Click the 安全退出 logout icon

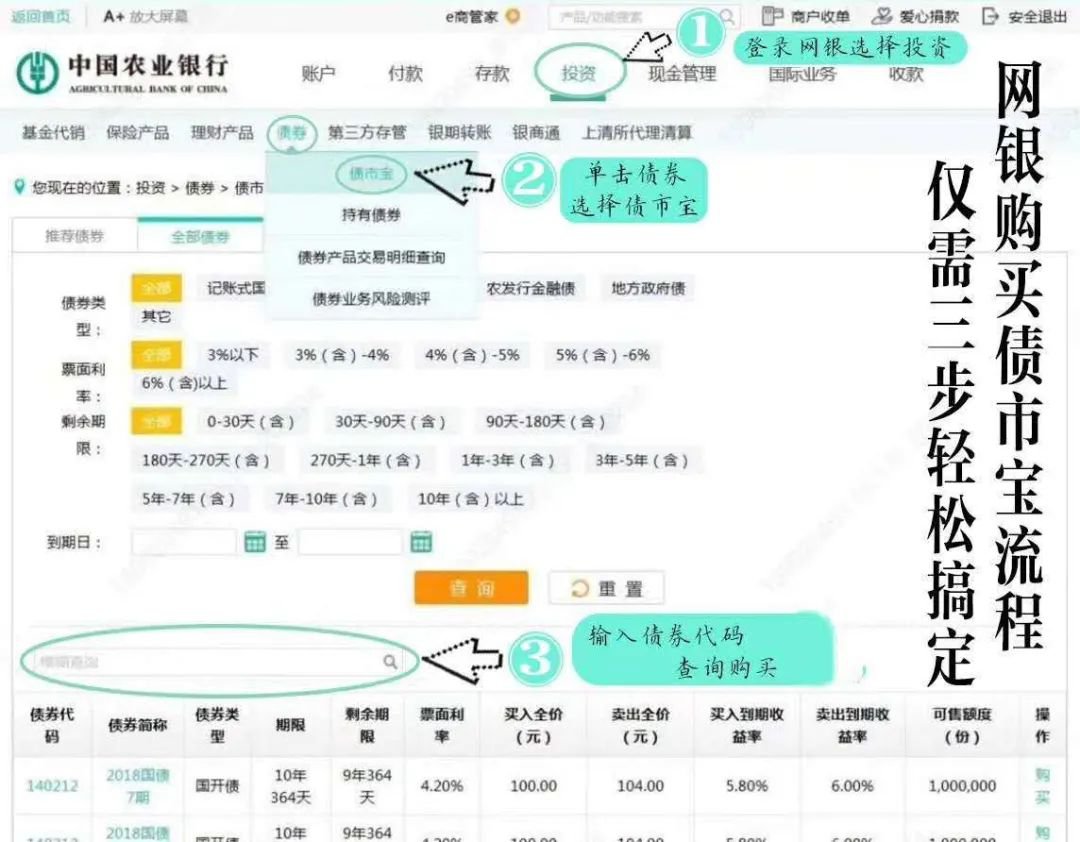pos(990,16)
